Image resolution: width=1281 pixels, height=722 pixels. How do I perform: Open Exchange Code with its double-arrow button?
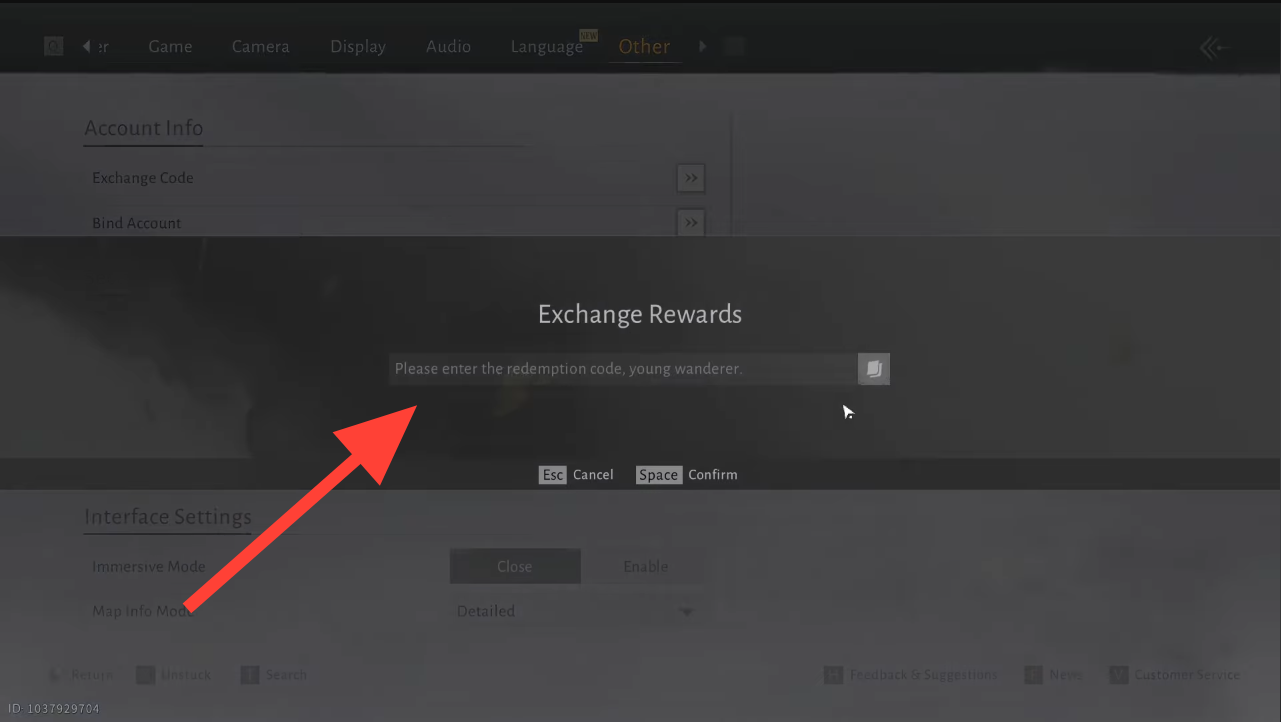690,178
